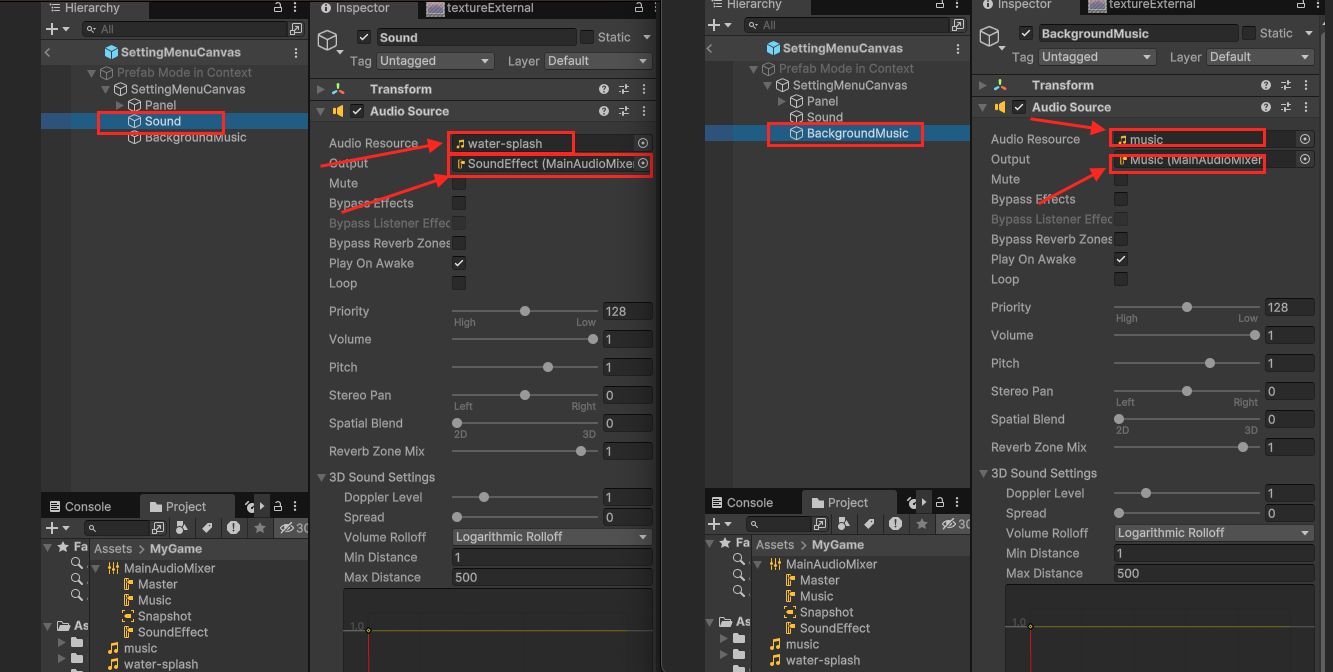Toggle Static checkbox for Sound object
Screen dimensions: 1333x672
pyautogui.click(x=586, y=37)
